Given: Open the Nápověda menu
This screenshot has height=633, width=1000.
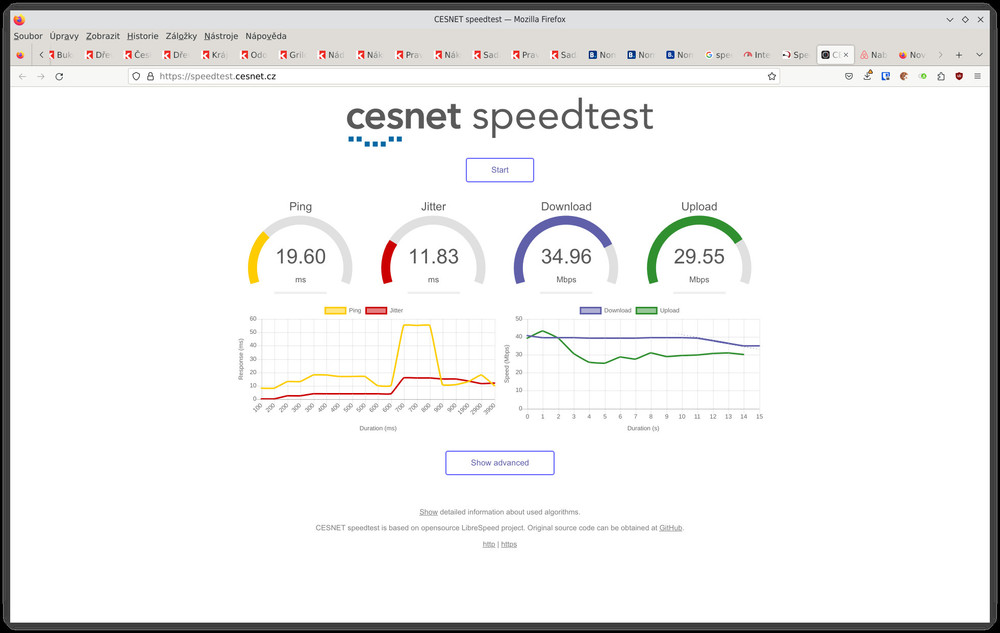Looking at the screenshot, I should coord(266,36).
